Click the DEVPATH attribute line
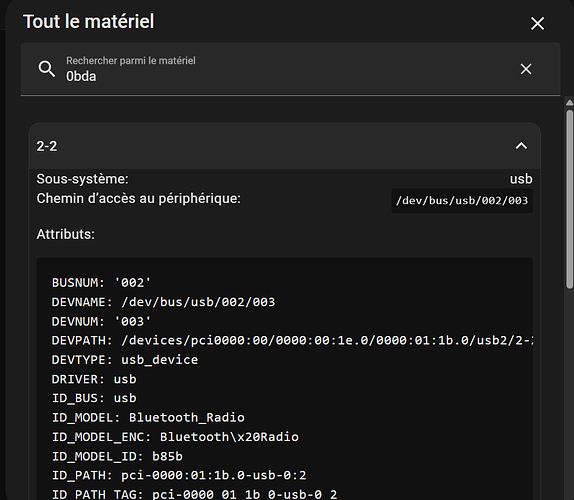The width and height of the screenshot is (574, 500). click(x=292, y=340)
